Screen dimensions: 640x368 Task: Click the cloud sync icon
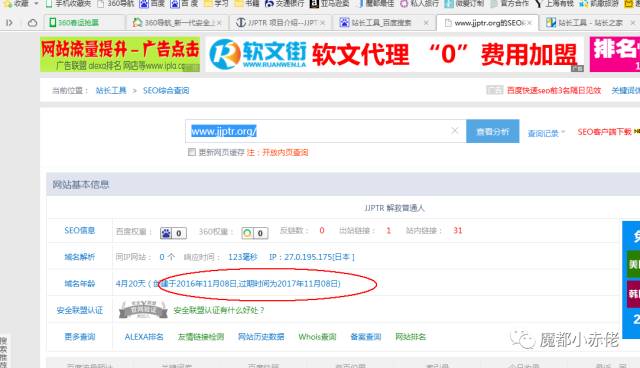pos(32,23)
